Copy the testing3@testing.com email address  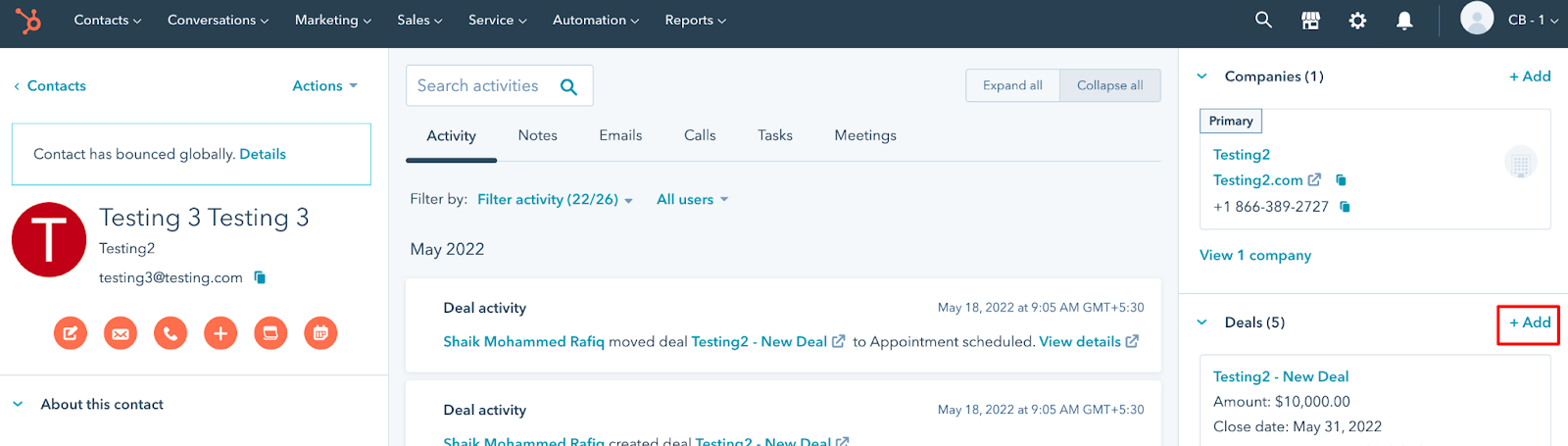click(260, 277)
